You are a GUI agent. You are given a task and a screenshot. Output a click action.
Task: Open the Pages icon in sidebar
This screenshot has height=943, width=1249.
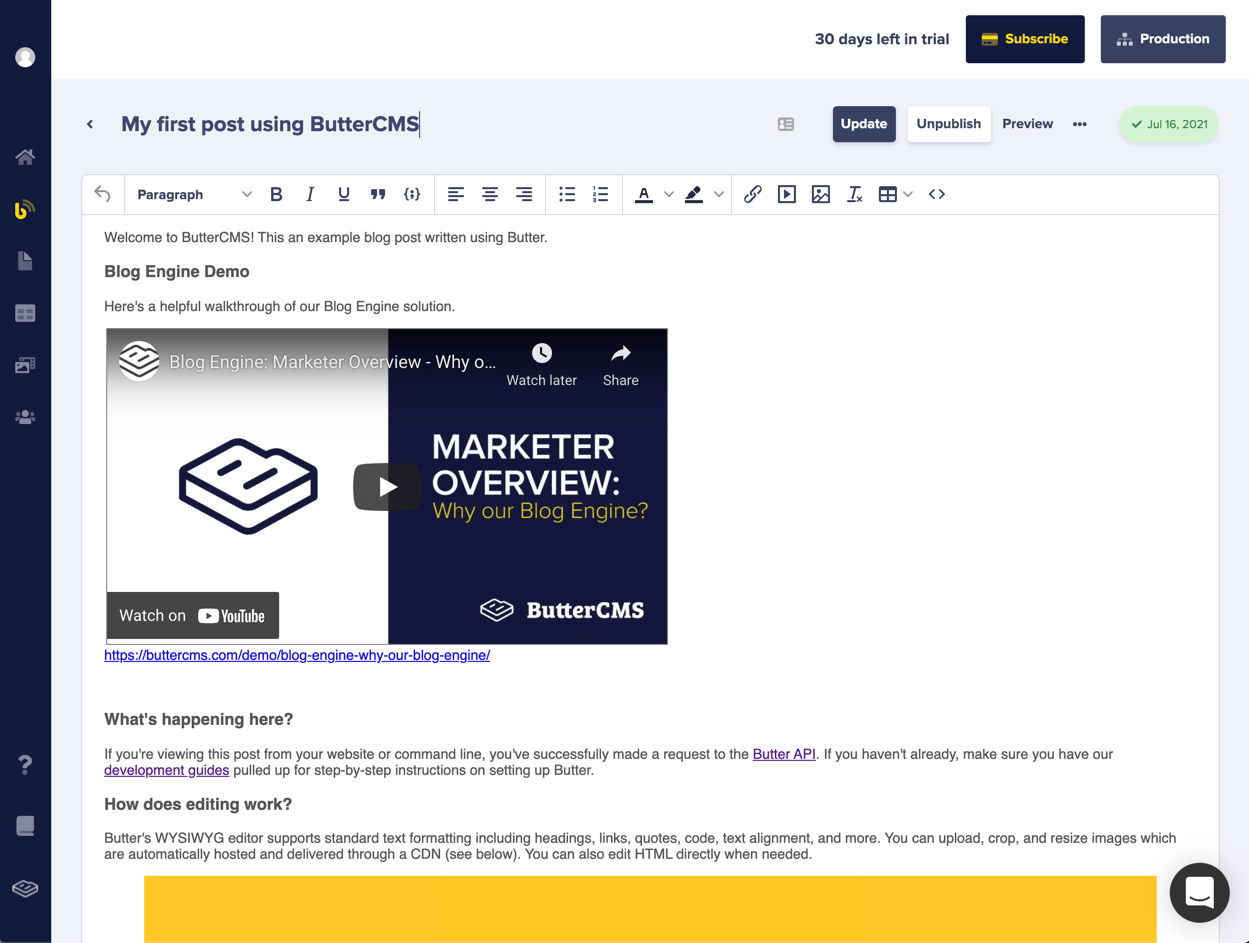[25, 261]
